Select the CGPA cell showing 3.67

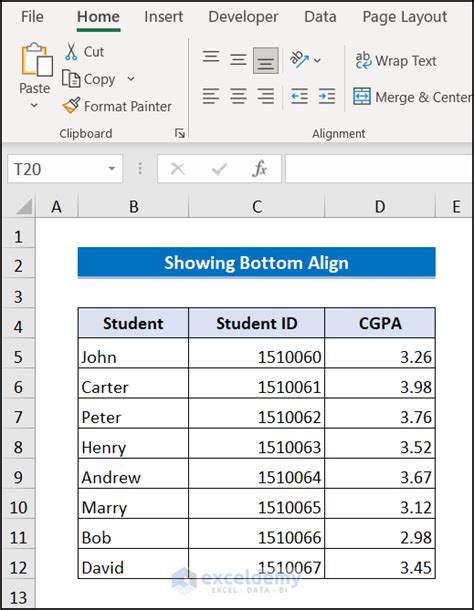380,473
